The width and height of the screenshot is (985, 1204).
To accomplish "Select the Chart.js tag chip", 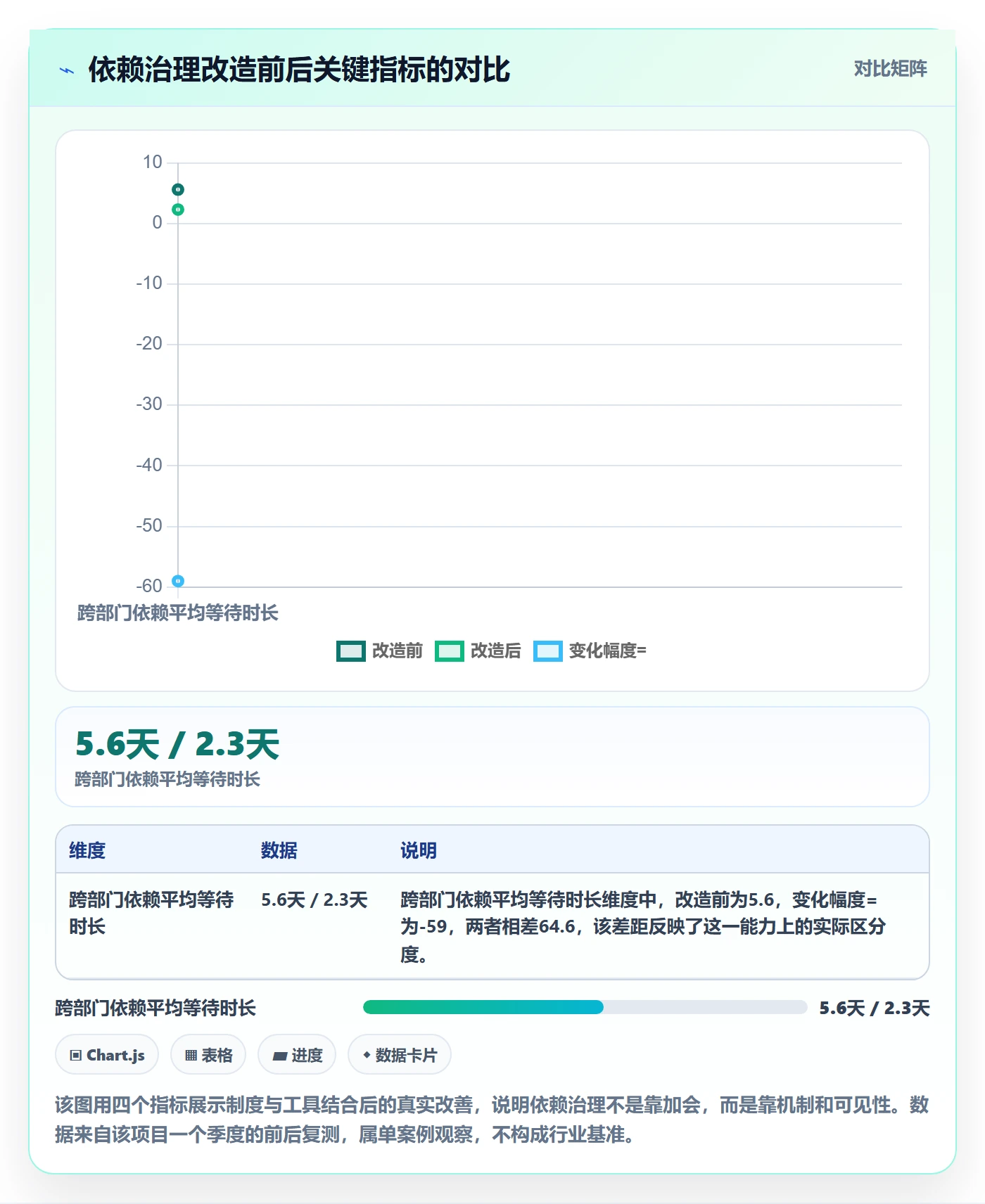I will tap(107, 1054).
